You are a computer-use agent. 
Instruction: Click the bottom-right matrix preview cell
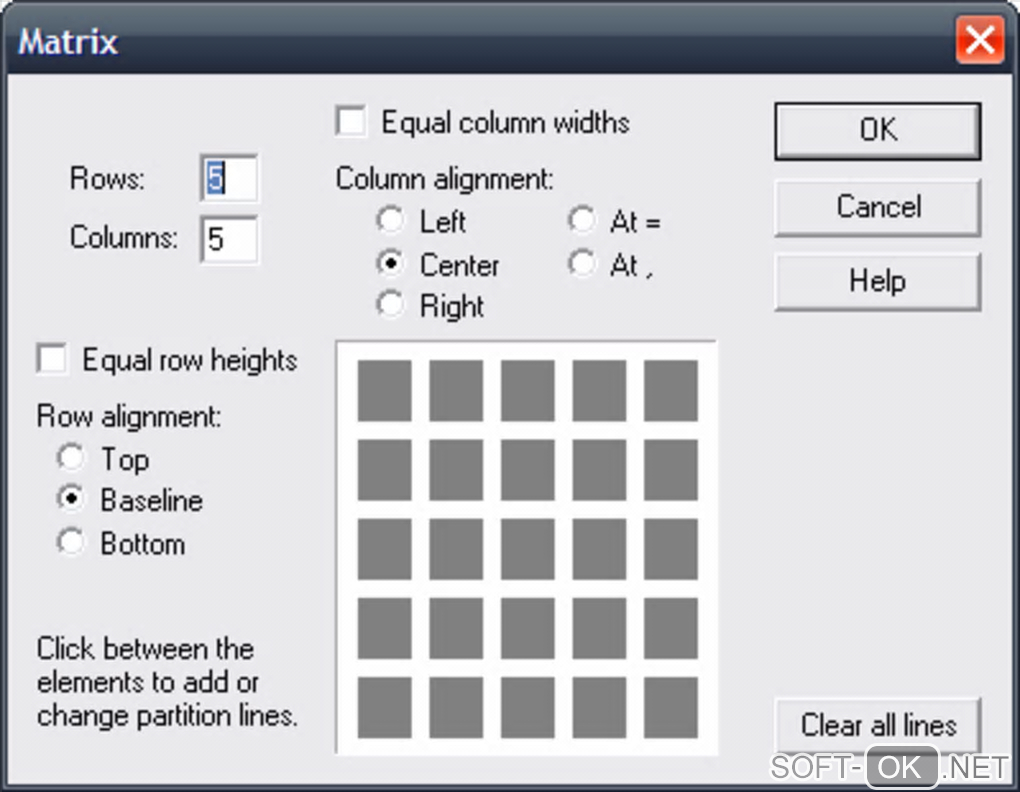(x=671, y=707)
